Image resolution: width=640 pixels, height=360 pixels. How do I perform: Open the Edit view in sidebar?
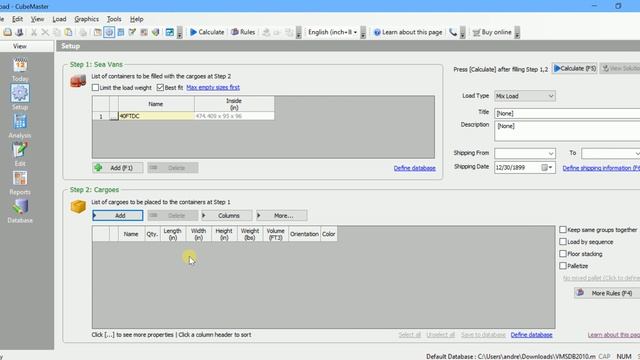click(20, 154)
